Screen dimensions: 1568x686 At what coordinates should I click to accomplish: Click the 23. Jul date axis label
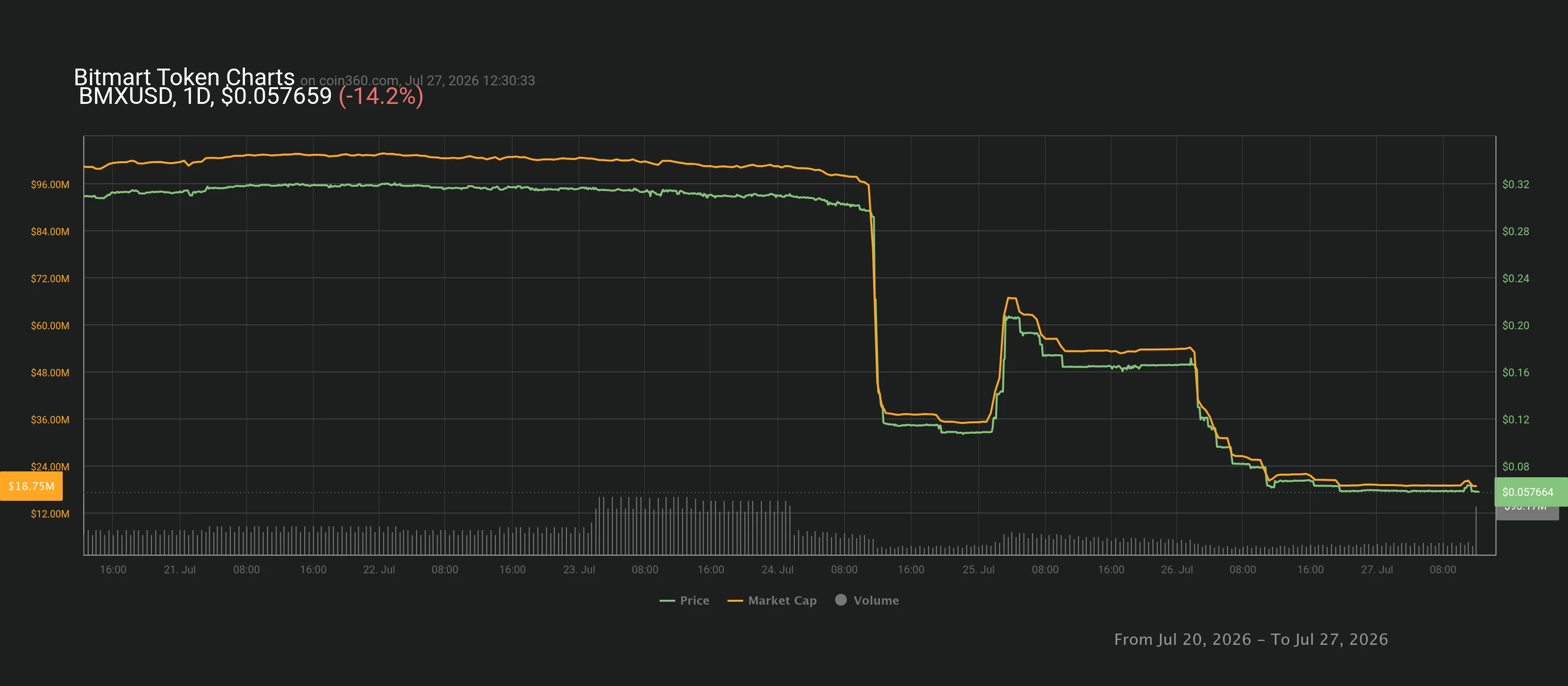579,569
